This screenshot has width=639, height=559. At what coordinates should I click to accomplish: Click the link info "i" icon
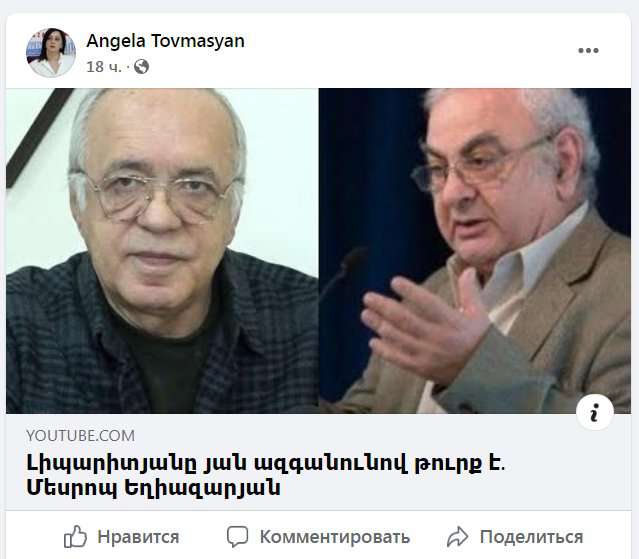(x=595, y=412)
